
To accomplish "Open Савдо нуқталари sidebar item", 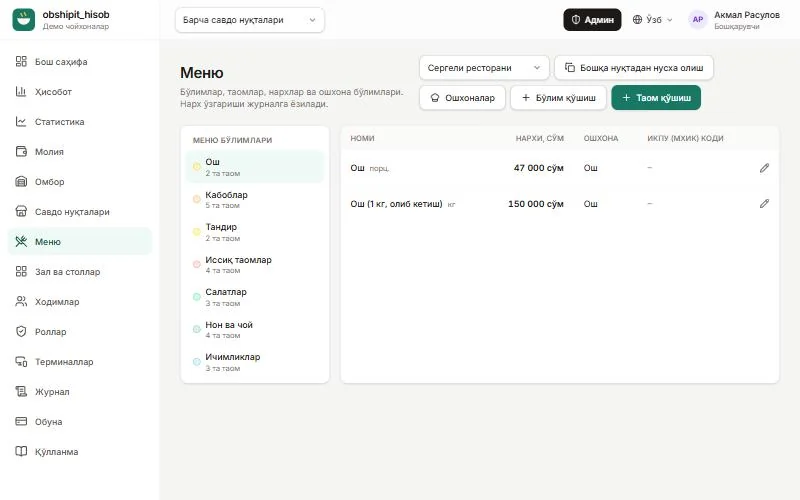I will coord(80,211).
